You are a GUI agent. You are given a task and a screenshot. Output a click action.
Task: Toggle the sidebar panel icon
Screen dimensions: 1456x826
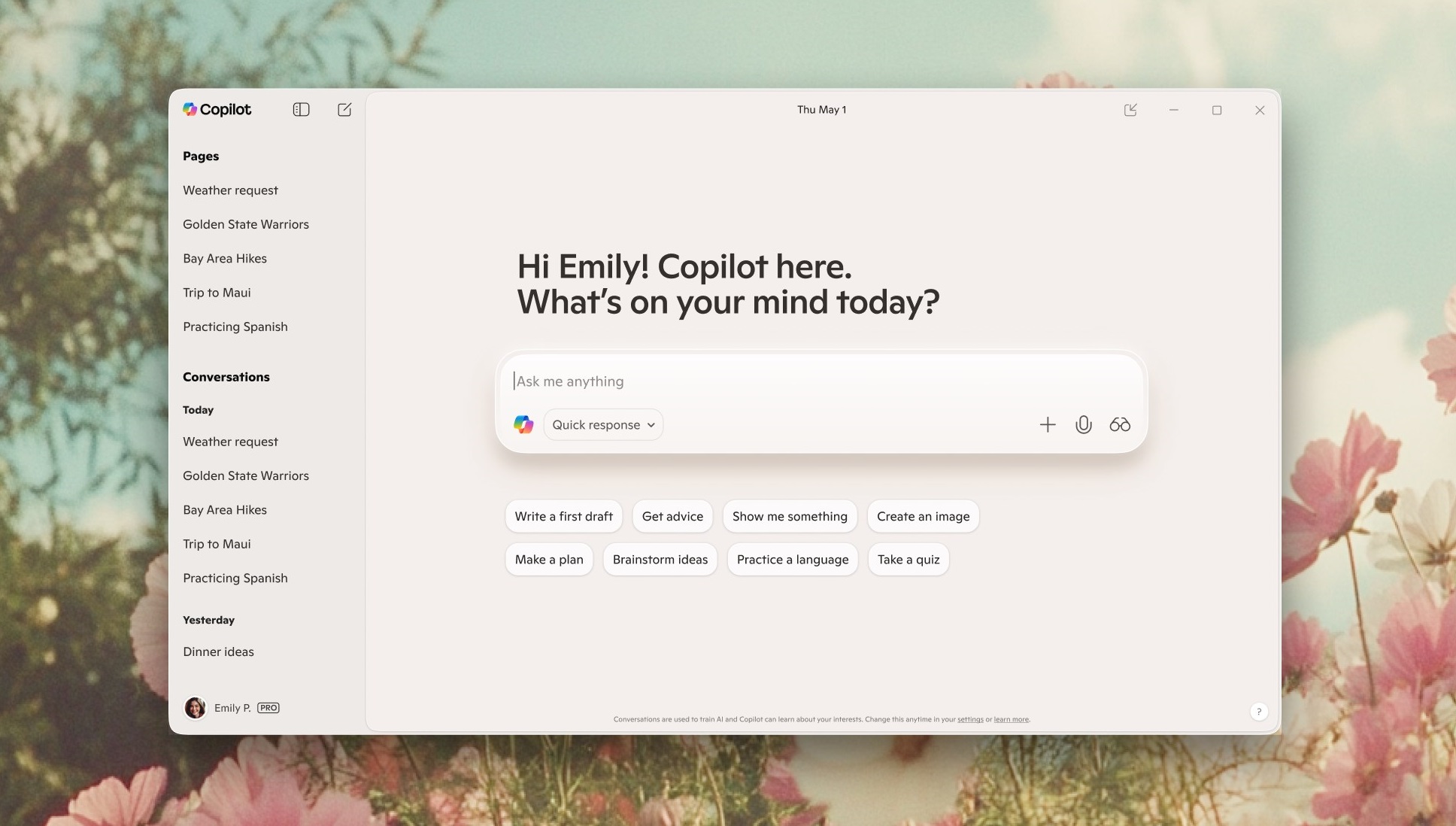click(301, 110)
